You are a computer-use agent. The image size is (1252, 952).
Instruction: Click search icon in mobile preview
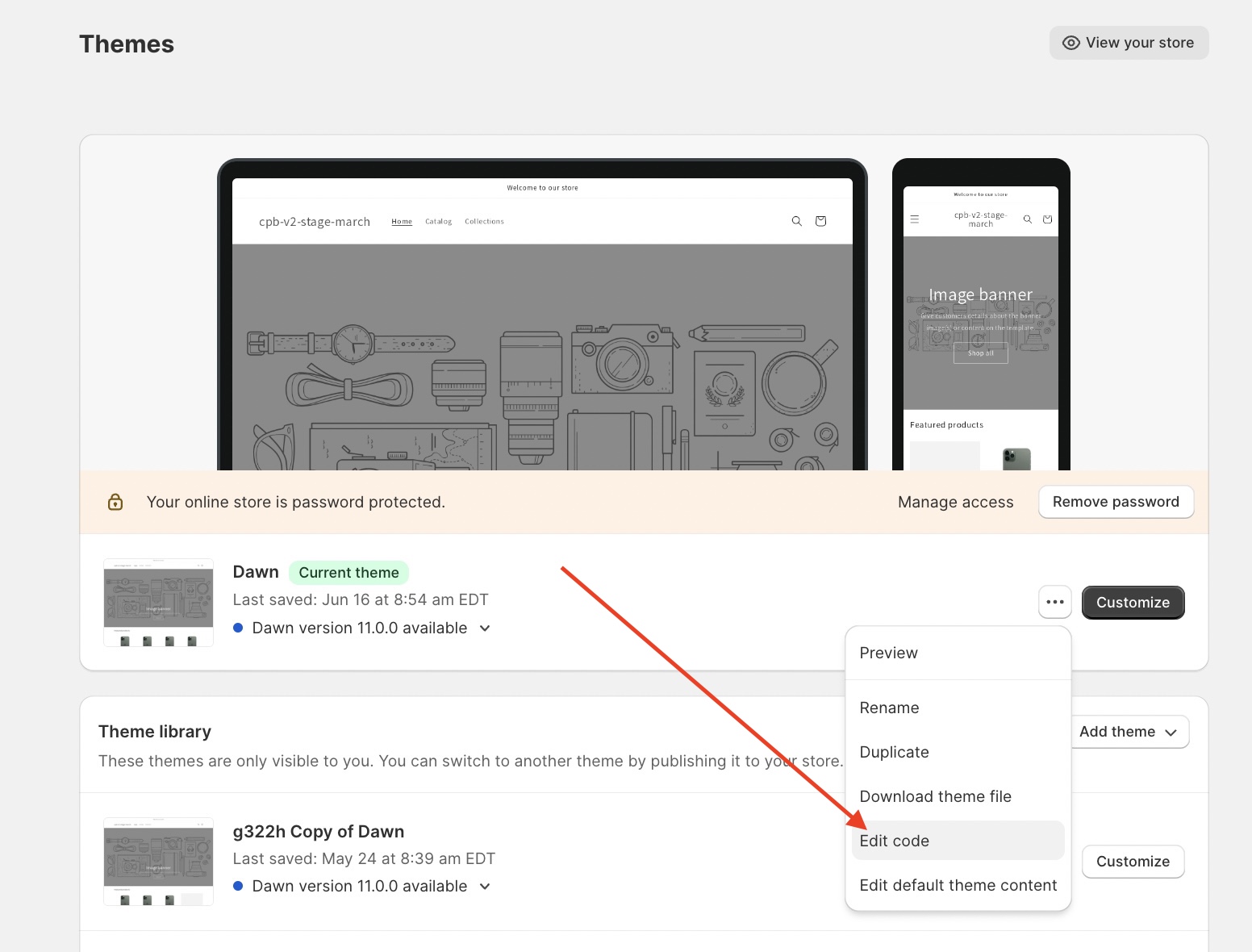coord(1027,219)
